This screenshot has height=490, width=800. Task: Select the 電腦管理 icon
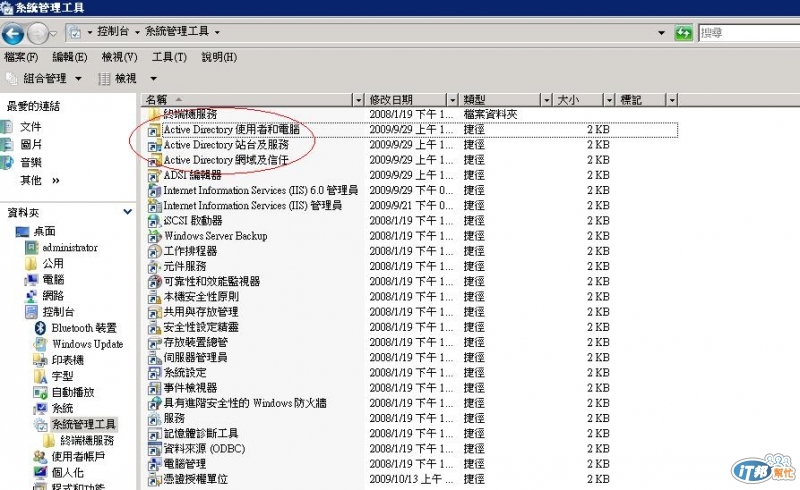click(154, 464)
